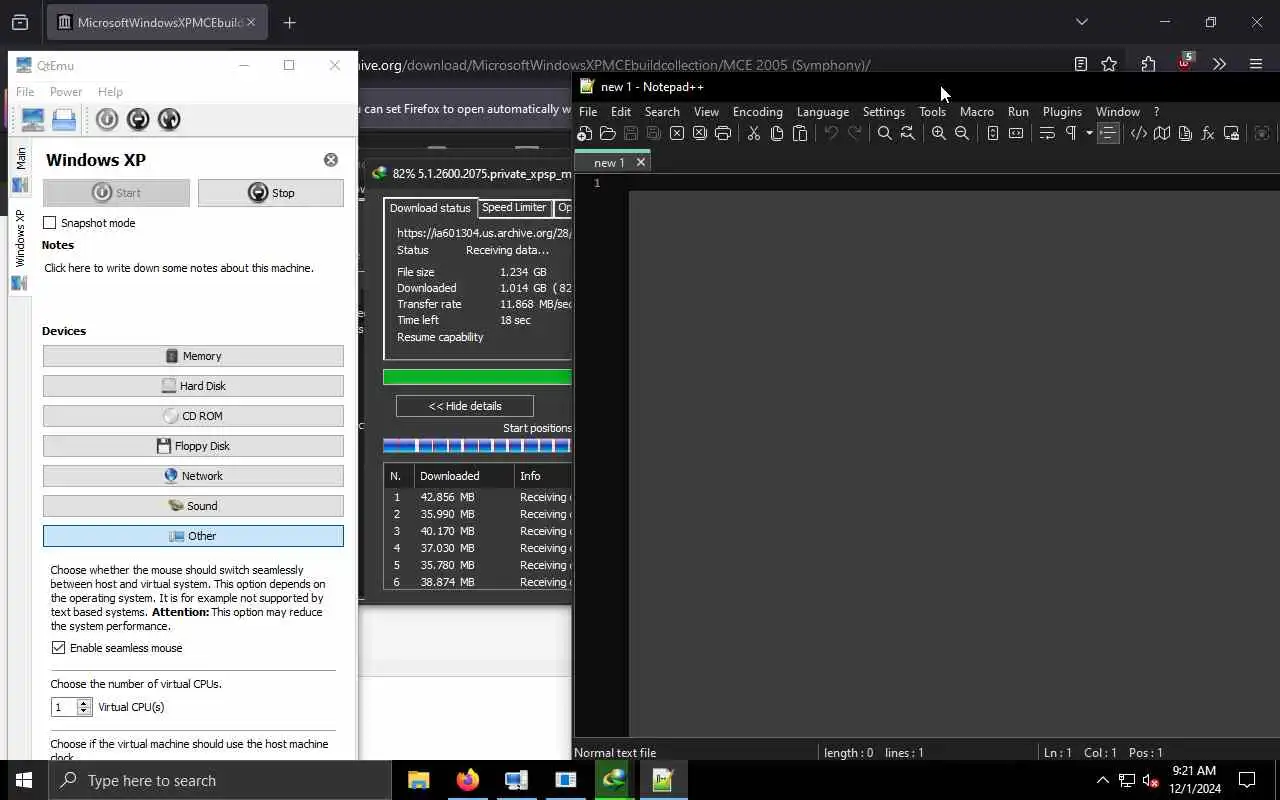Open the Plugins menu in Notepad++

[1062, 112]
